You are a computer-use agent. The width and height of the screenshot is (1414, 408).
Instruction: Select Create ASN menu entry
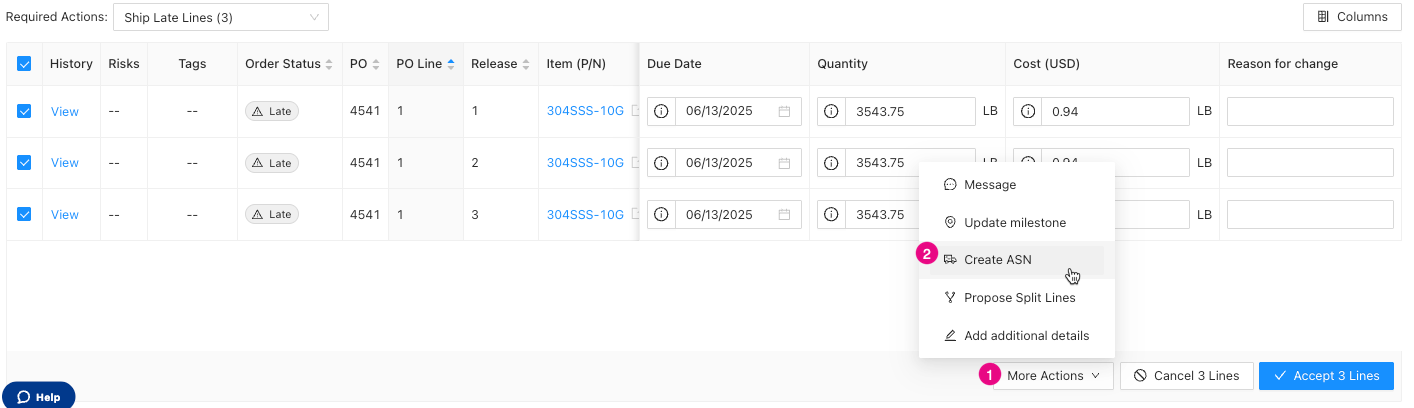pos(1017,259)
